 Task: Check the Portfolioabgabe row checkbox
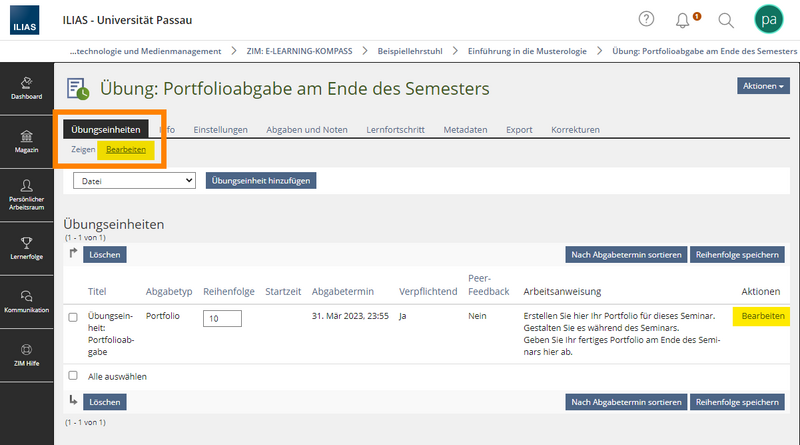pyautogui.click(x=72, y=318)
